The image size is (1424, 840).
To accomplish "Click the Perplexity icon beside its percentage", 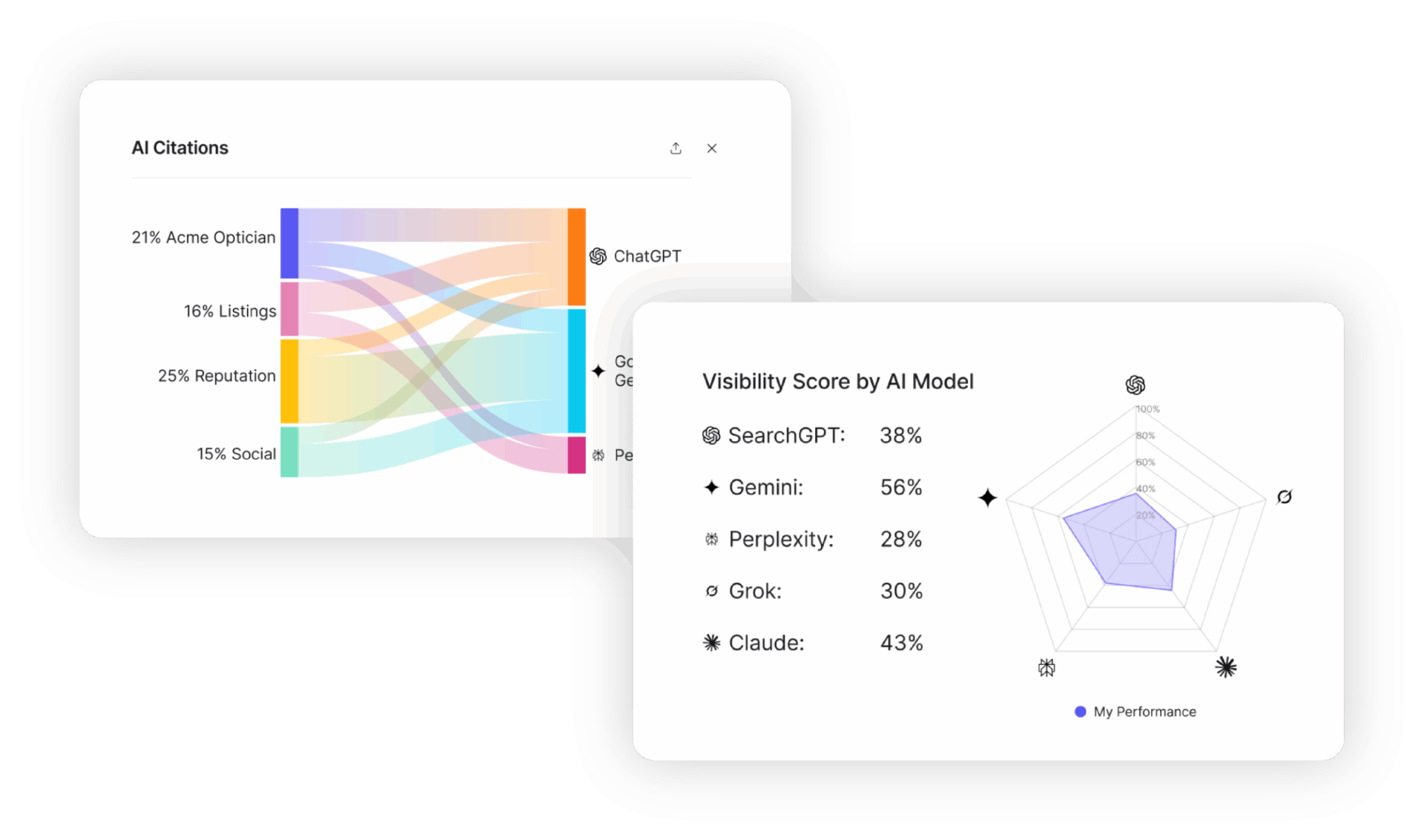I will point(711,539).
